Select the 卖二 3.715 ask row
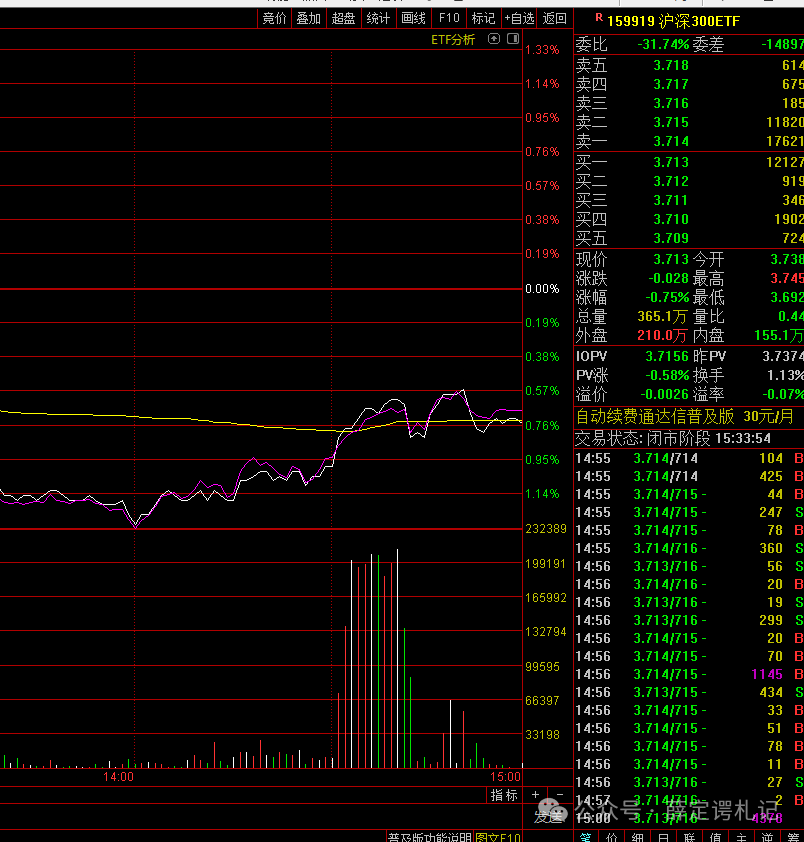This screenshot has height=842, width=804. click(689, 122)
